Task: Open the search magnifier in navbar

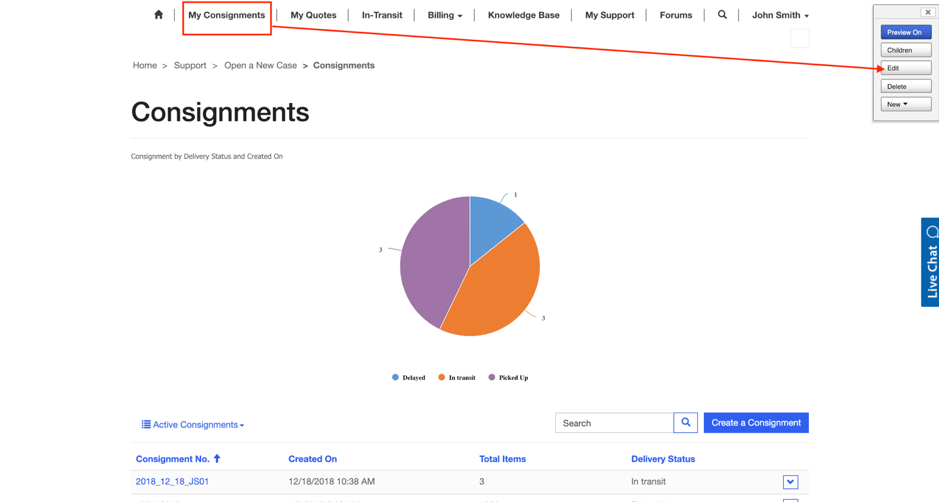Action: coord(722,15)
